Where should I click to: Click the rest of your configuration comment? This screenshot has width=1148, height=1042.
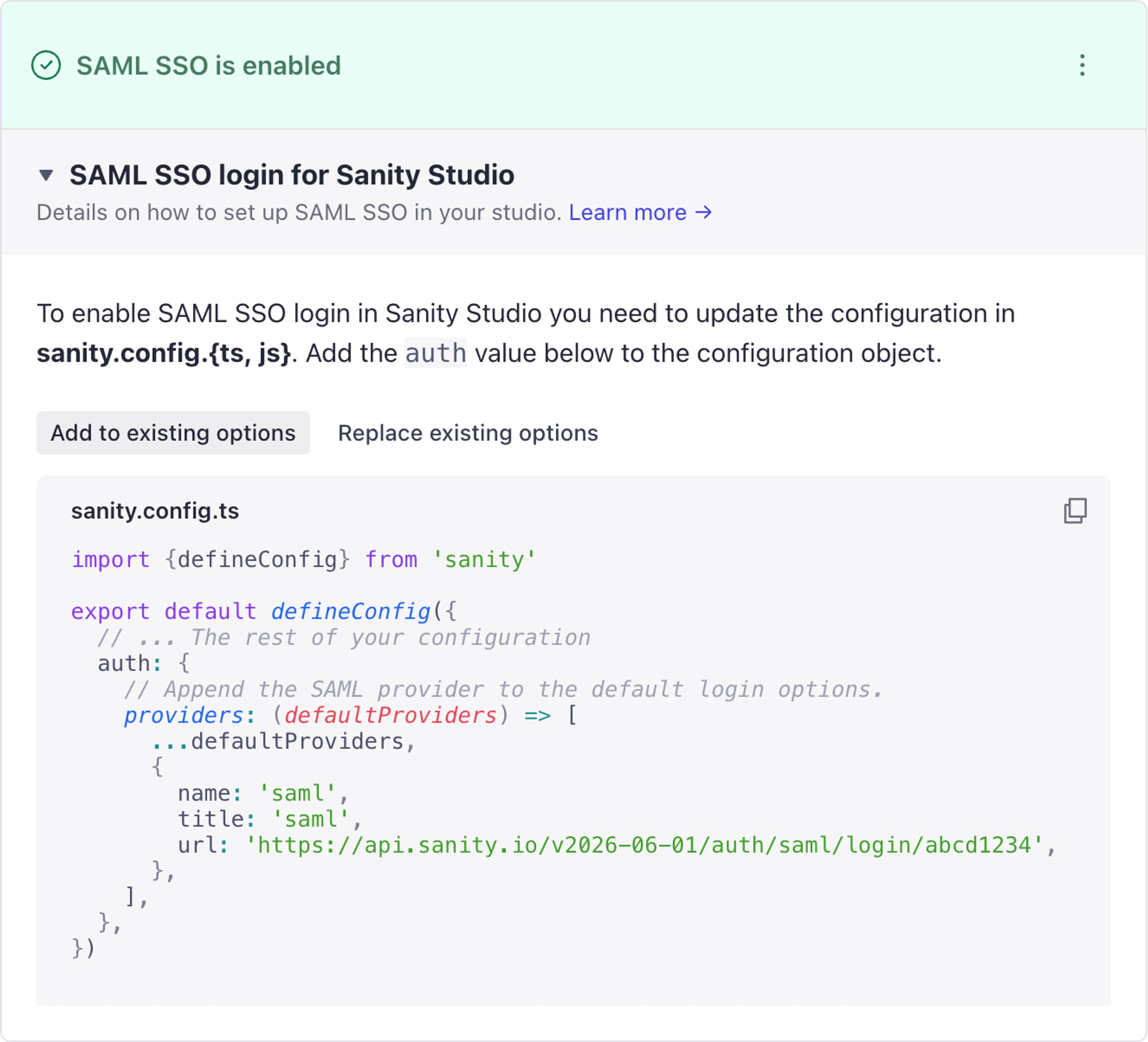[x=344, y=638]
